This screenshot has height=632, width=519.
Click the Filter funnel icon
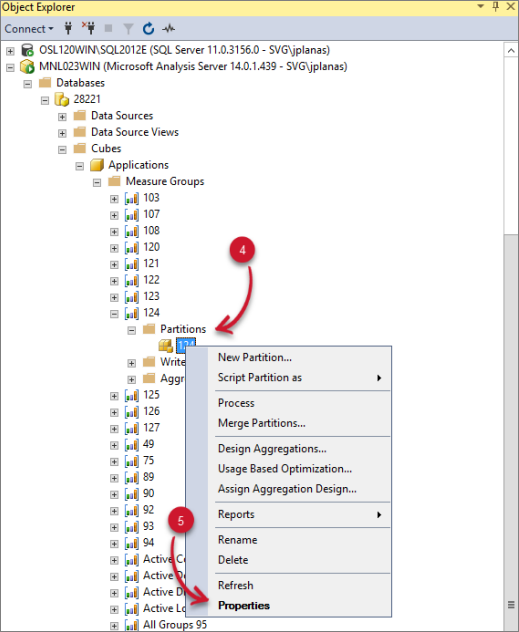point(128,29)
